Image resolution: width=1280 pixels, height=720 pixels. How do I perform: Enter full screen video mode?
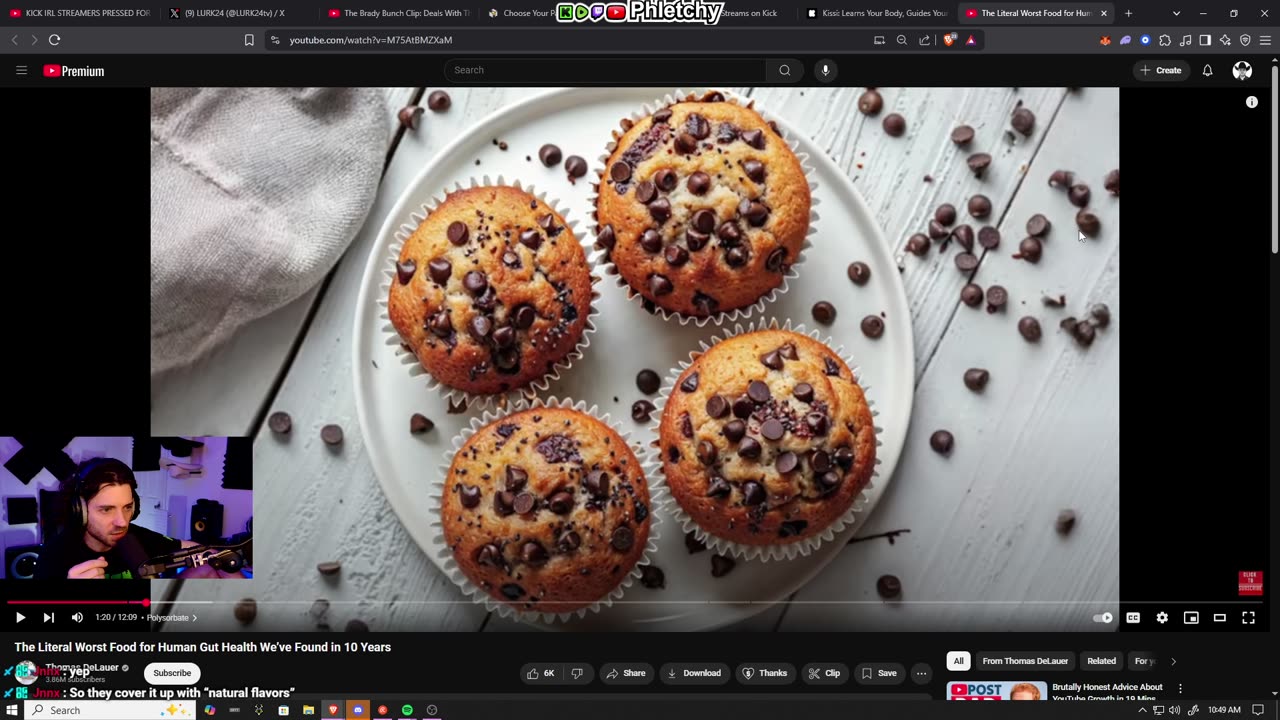pyautogui.click(x=1248, y=618)
